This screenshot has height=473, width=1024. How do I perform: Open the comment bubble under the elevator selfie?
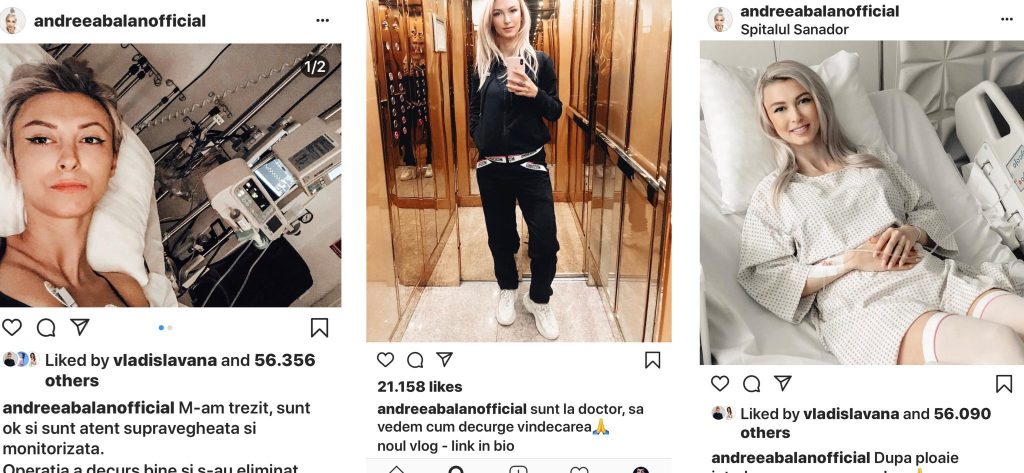coord(415,360)
